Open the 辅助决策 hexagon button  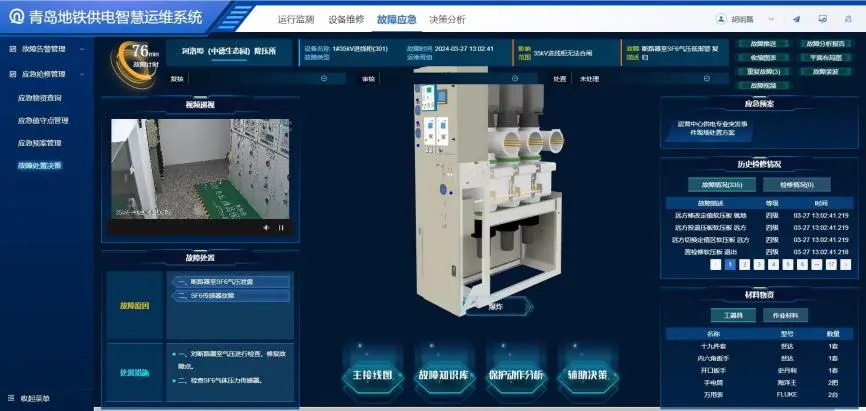pyautogui.click(x=588, y=375)
